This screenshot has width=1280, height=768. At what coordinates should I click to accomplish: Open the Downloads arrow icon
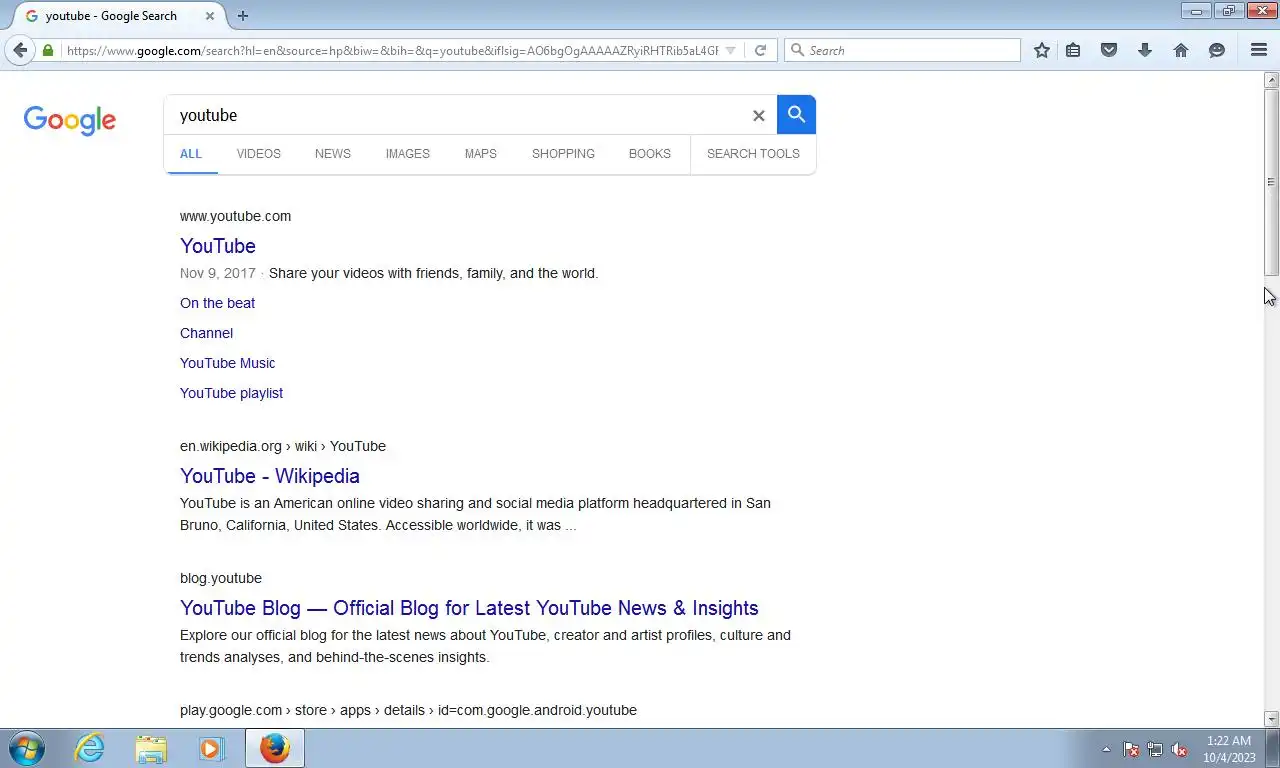[1145, 50]
